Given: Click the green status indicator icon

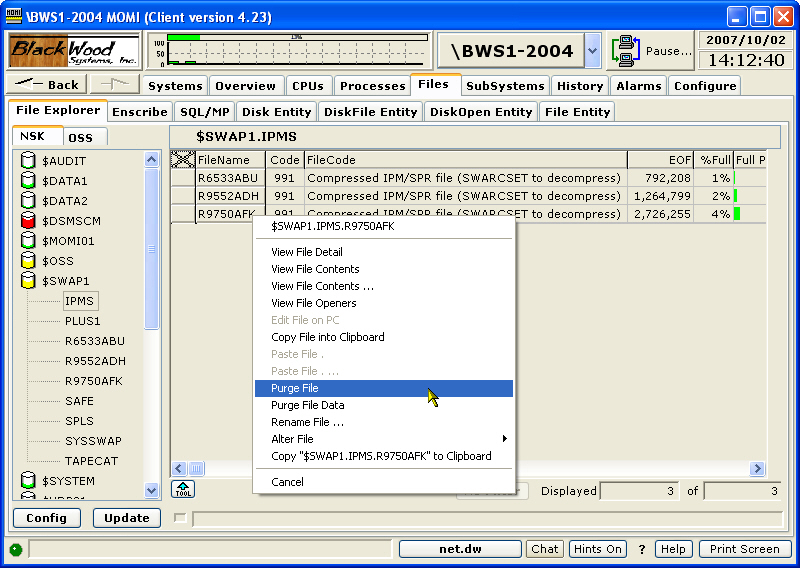Looking at the screenshot, I should (x=16, y=549).
